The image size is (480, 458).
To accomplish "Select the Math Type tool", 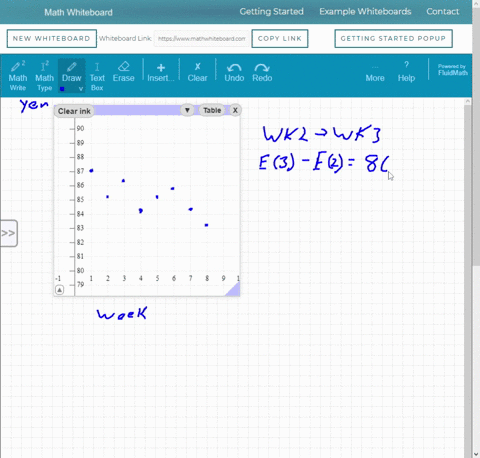I will (44, 76).
